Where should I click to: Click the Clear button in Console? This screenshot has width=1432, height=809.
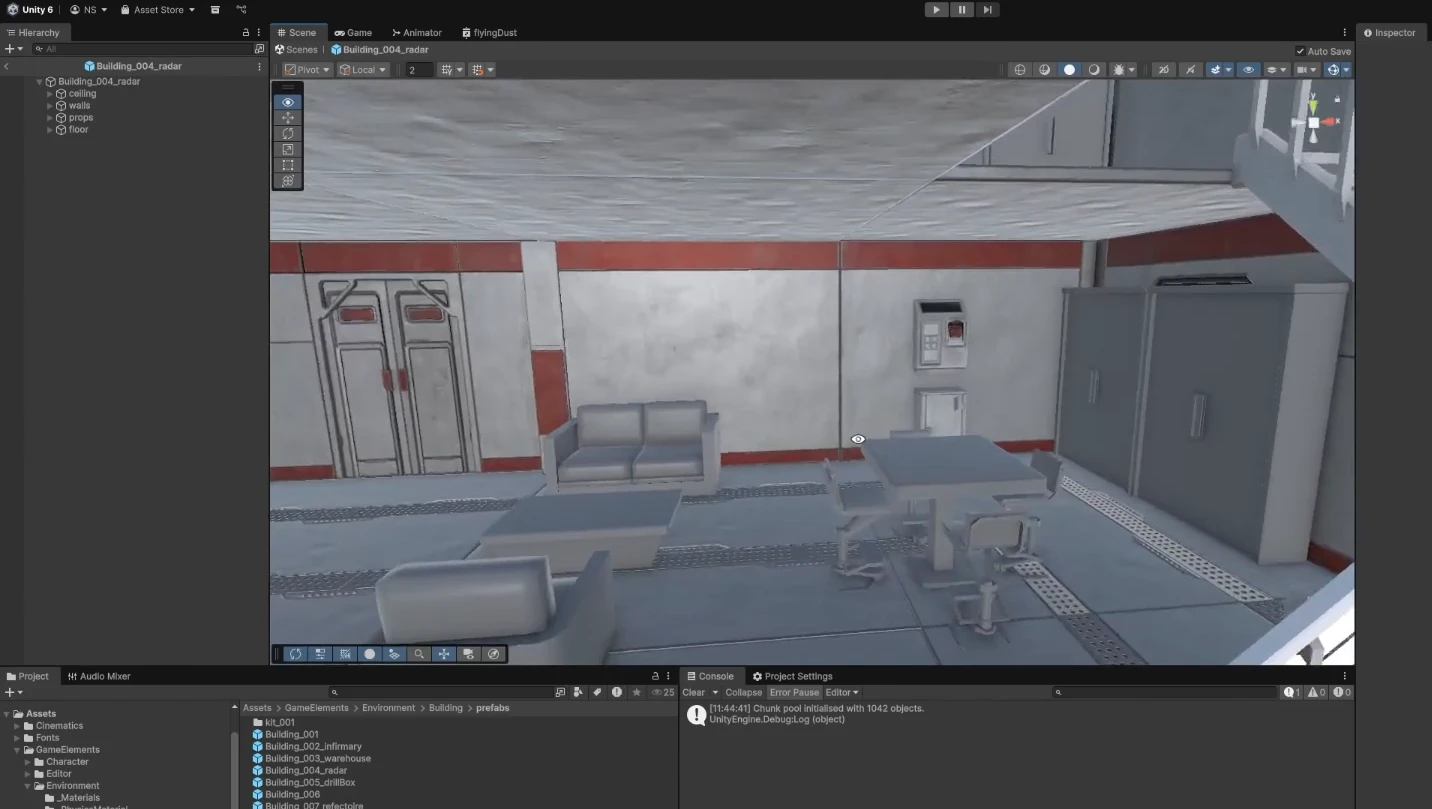pos(693,692)
